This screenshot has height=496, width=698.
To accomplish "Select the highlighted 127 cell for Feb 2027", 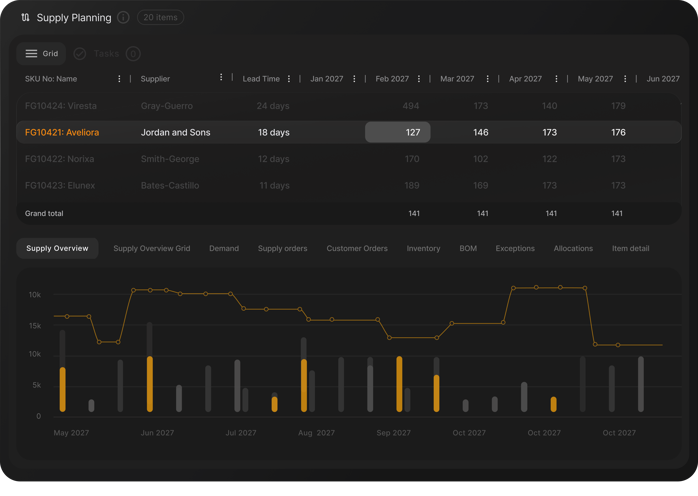I will 397,132.
